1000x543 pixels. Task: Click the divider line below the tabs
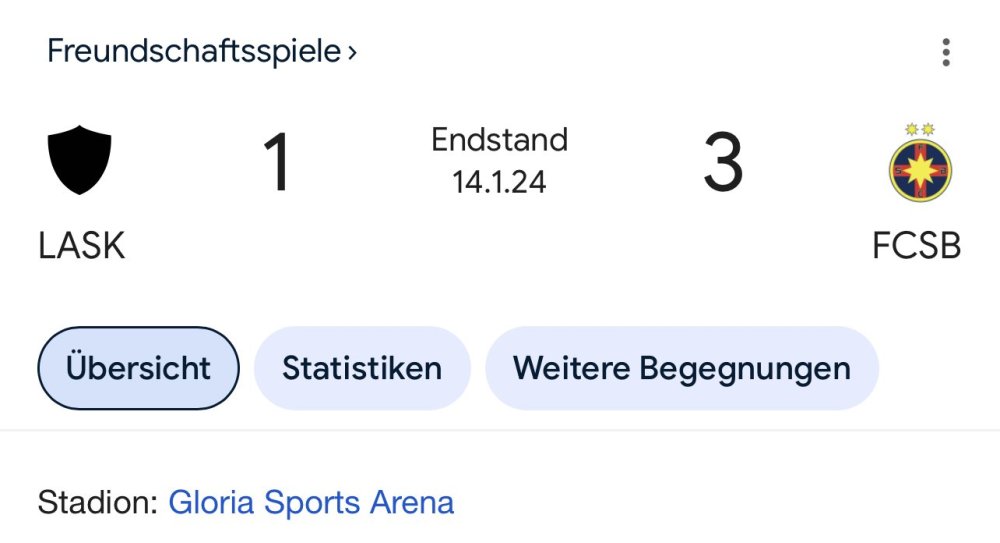coord(500,431)
